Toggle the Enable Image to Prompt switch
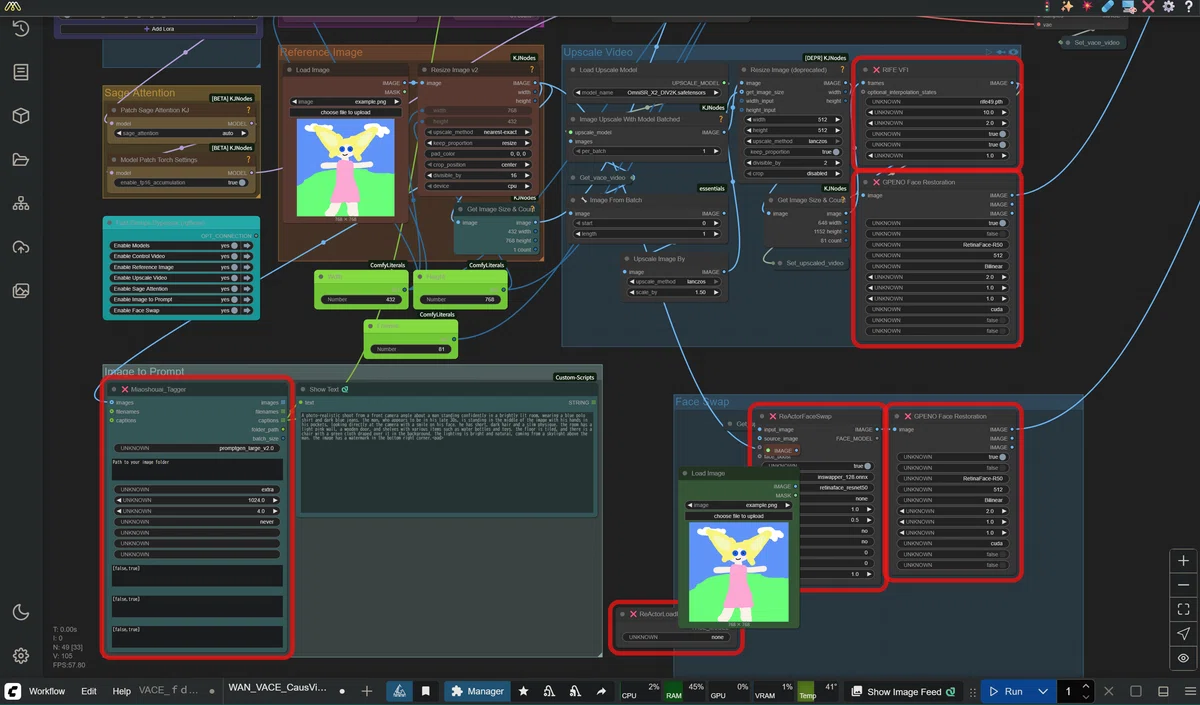 [x=236, y=299]
